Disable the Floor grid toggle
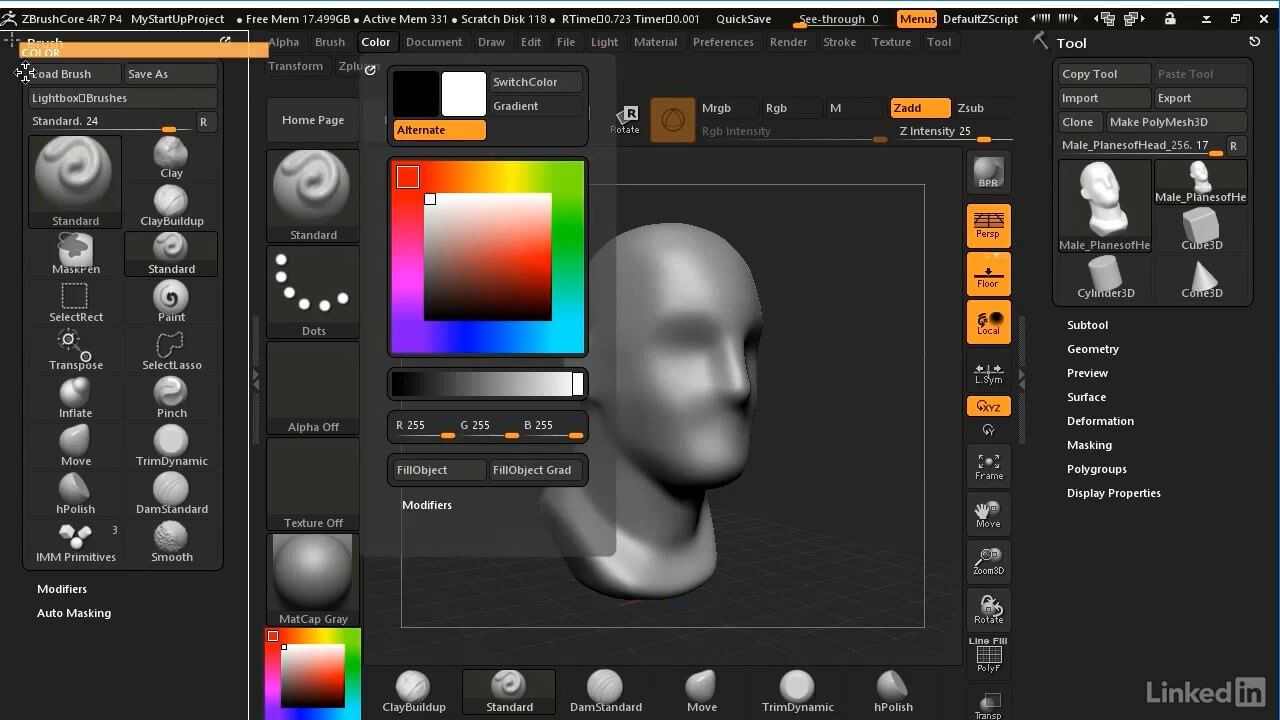Image resolution: width=1280 pixels, height=720 pixels. pos(988,274)
